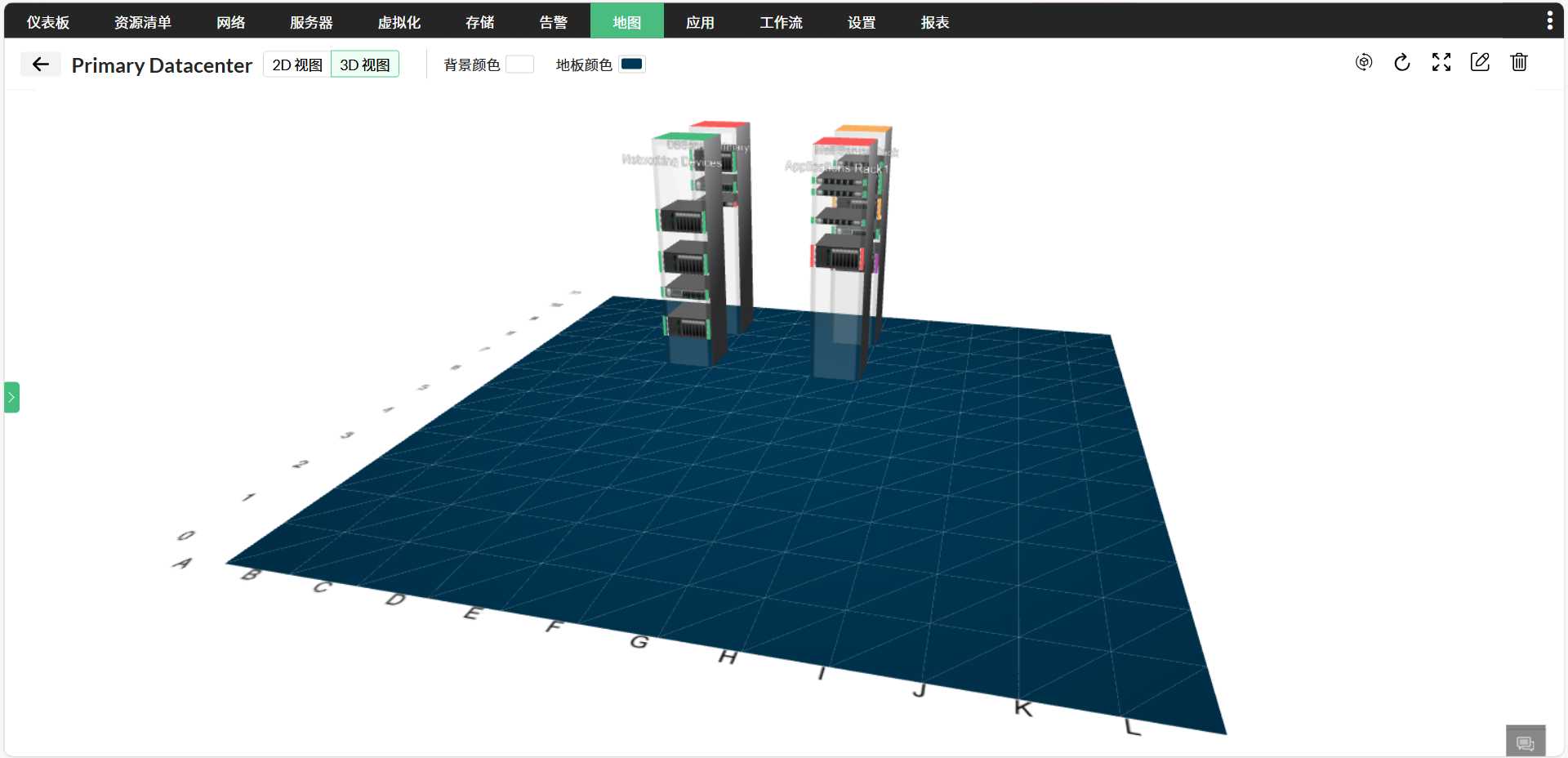Open the 仪表板 page
The image size is (1568, 758).
(x=47, y=23)
